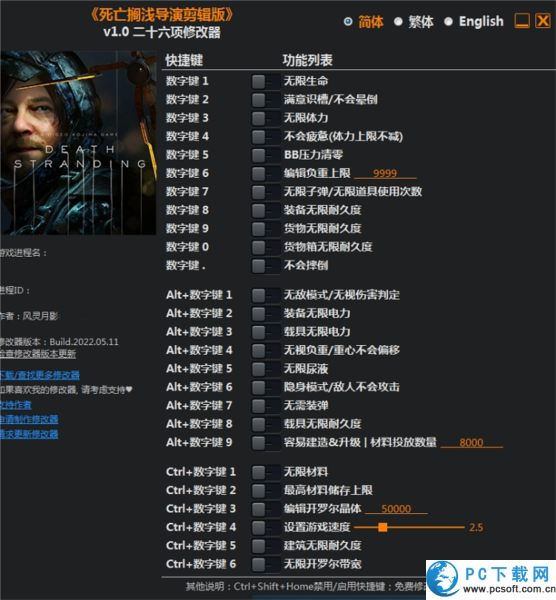The image size is (556, 600).
Task: Click v1.0 二十六项修改器 subtitle
Action: (162, 32)
